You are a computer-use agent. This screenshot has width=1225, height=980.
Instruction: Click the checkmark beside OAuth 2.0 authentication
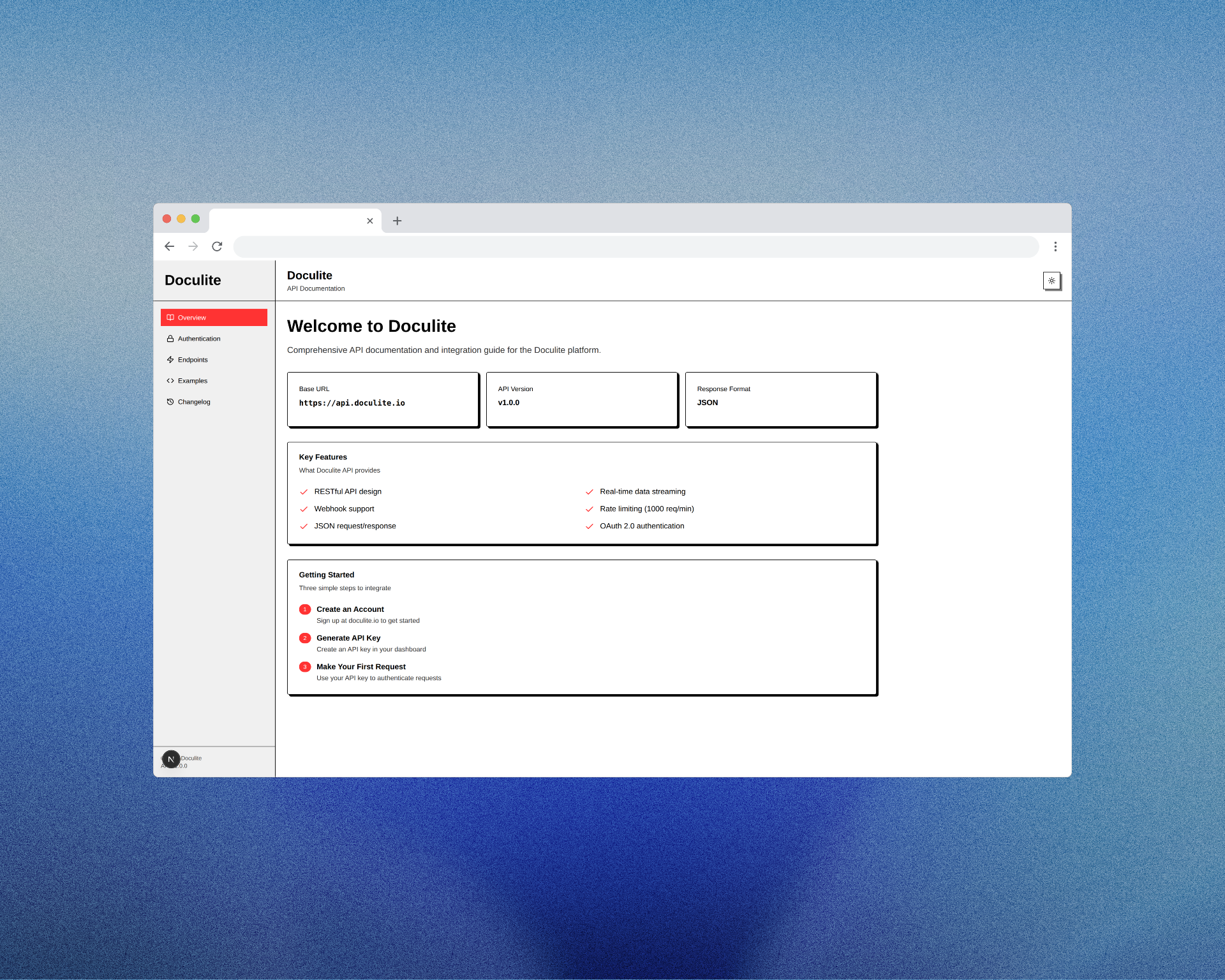(590, 526)
